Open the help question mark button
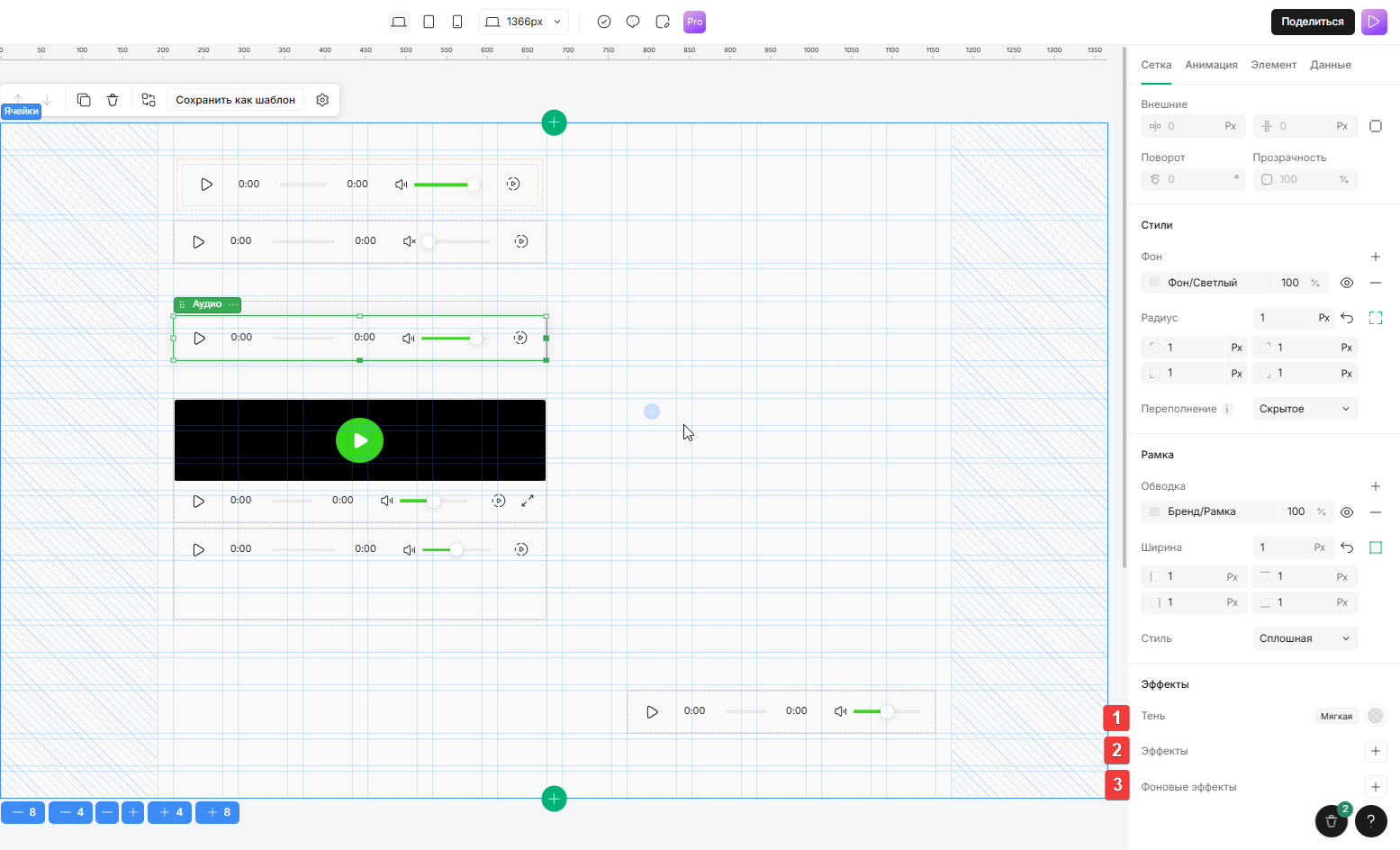The height and width of the screenshot is (850, 1400). click(1371, 820)
